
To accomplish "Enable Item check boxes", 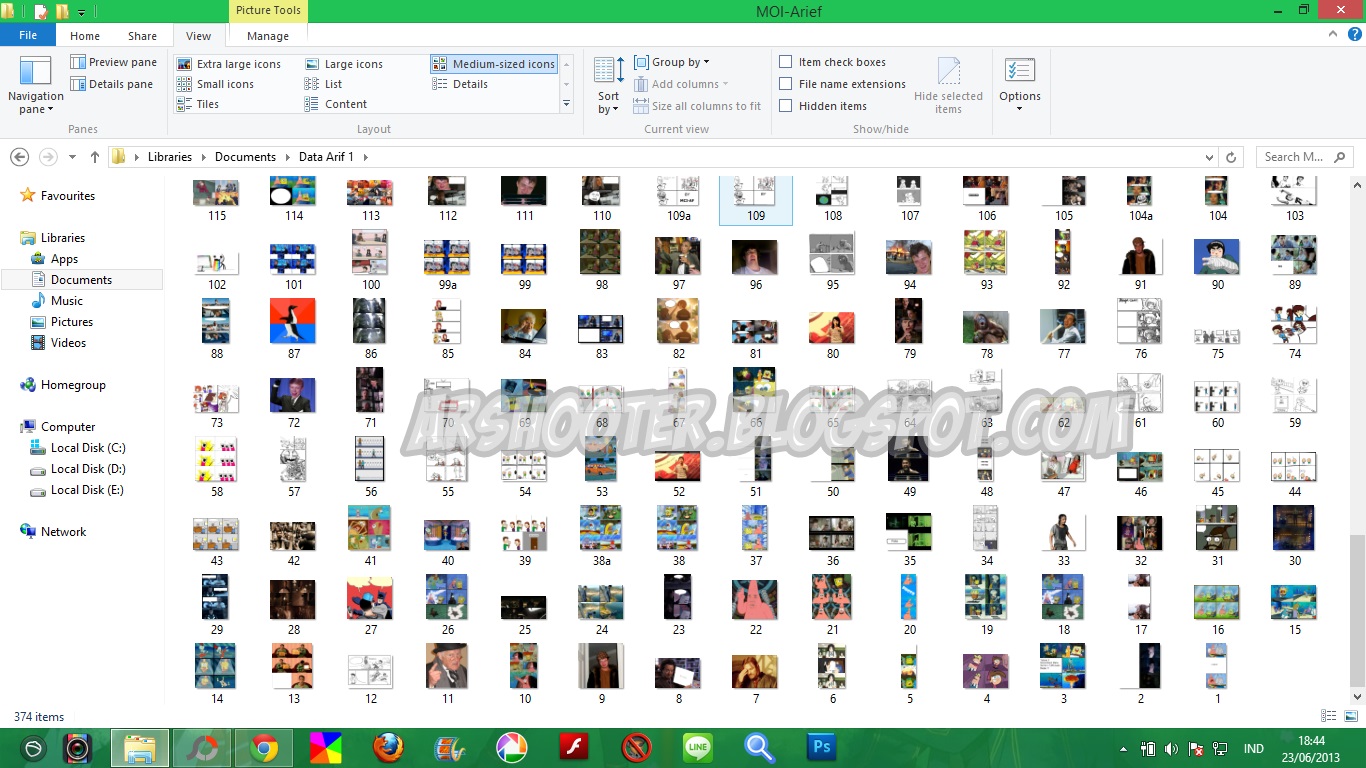I will 833,62.
